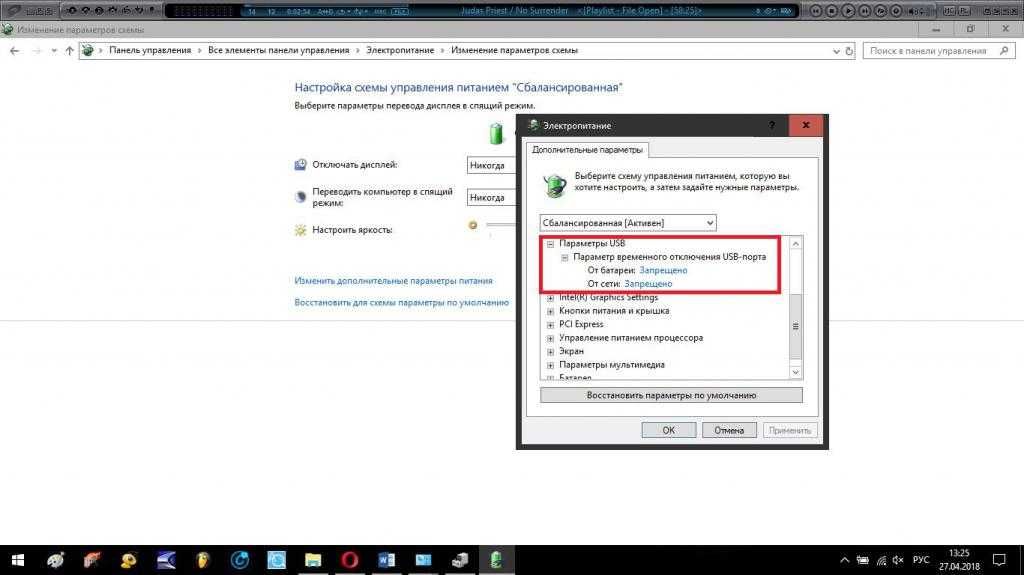Select the Дополнительные параметры tab

(587, 150)
